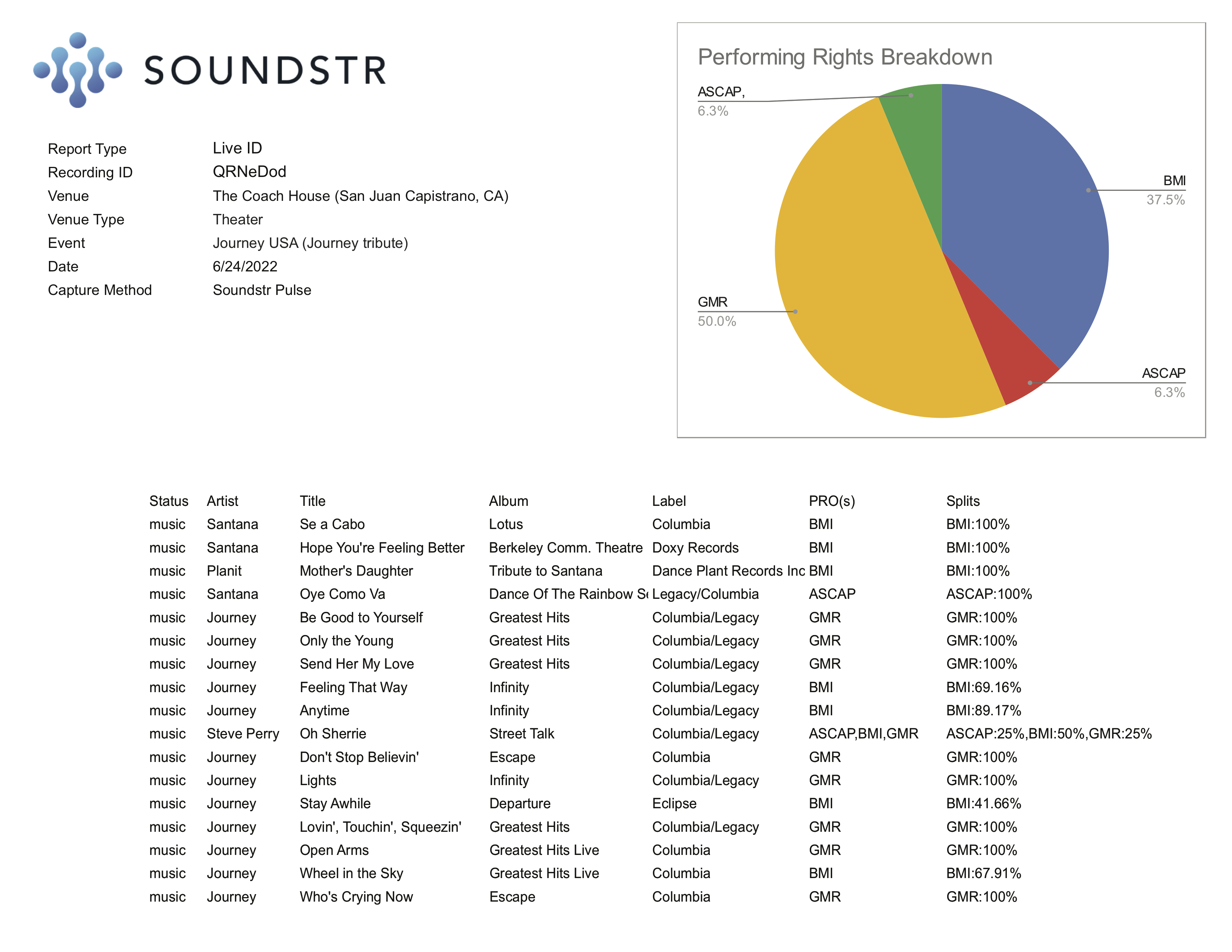
Task: Click the Soundstr logo icon
Action: 78,70
